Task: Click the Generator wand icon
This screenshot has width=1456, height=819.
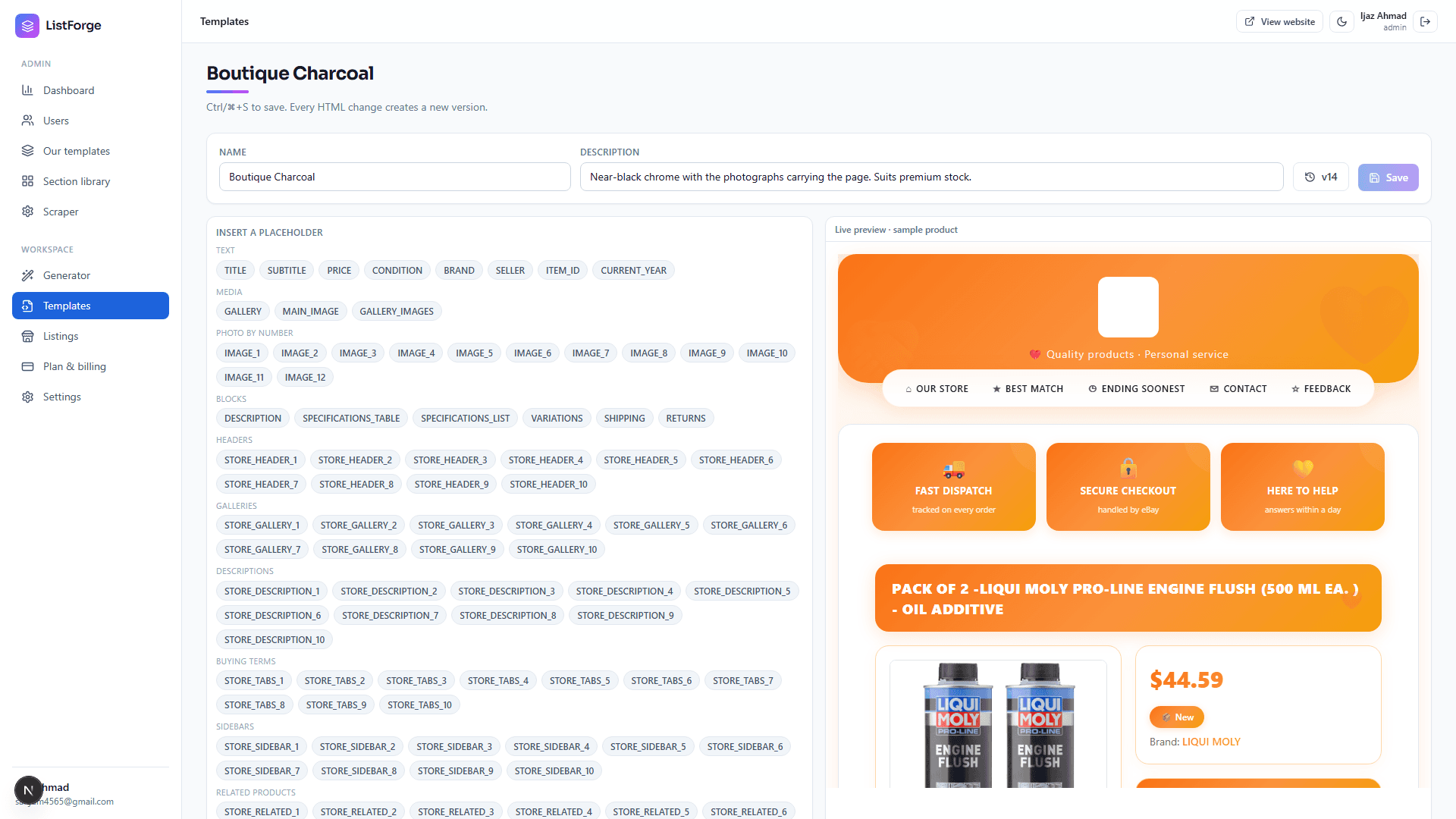Action: point(28,275)
